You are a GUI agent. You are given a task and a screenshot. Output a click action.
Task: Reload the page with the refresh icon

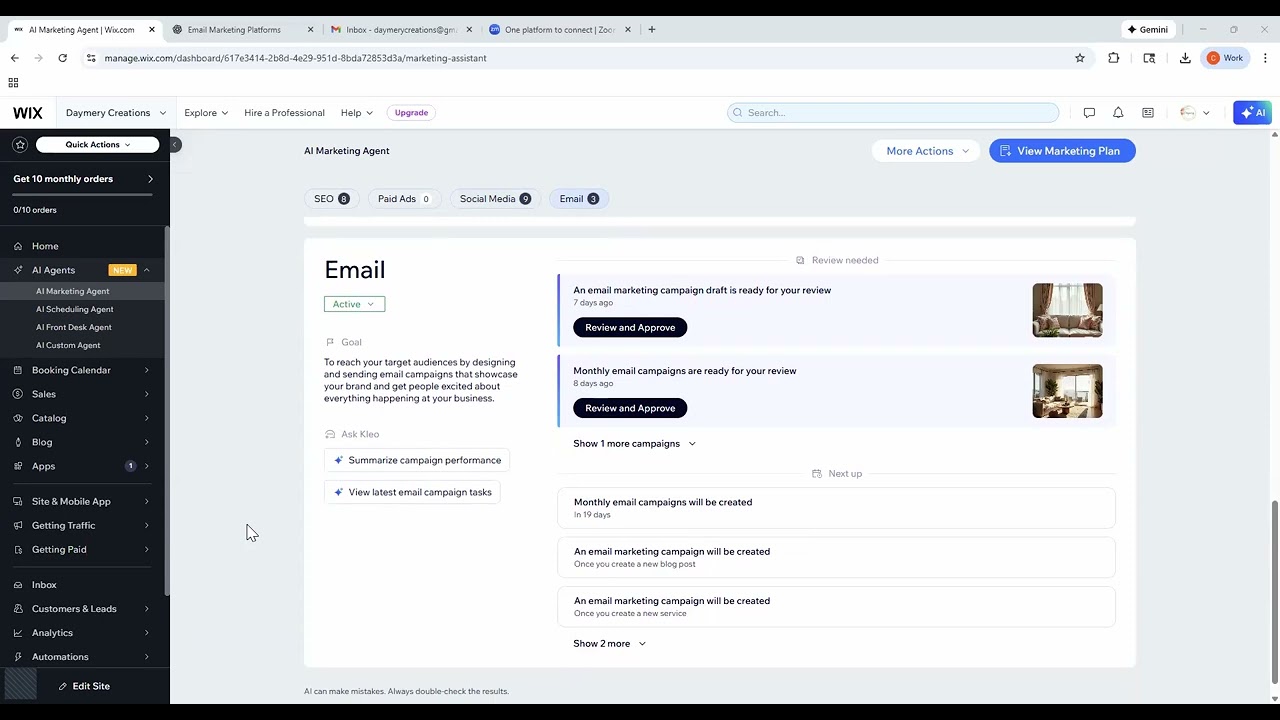(62, 58)
